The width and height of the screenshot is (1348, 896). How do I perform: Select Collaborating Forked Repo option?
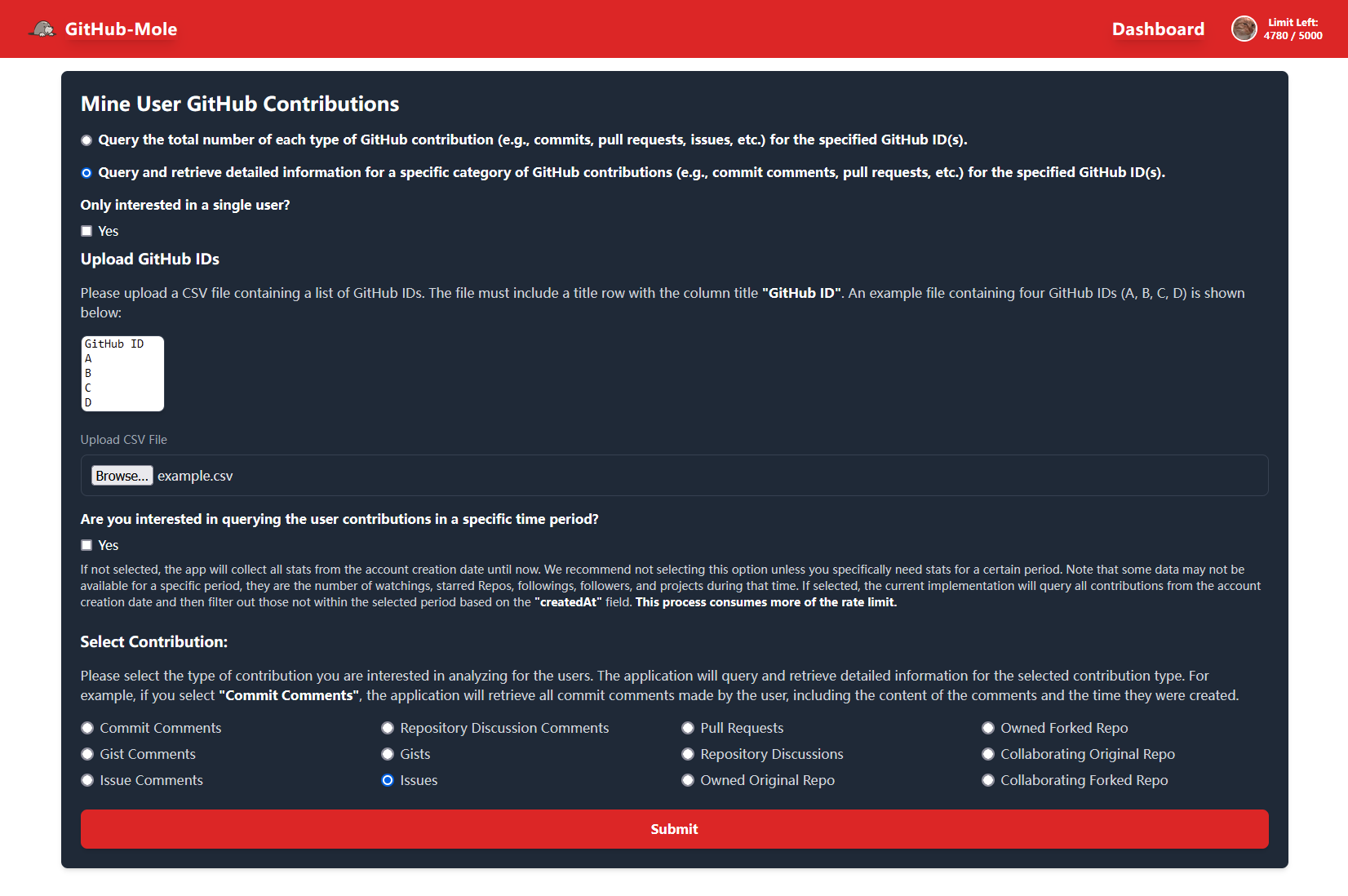[x=988, y=780]
